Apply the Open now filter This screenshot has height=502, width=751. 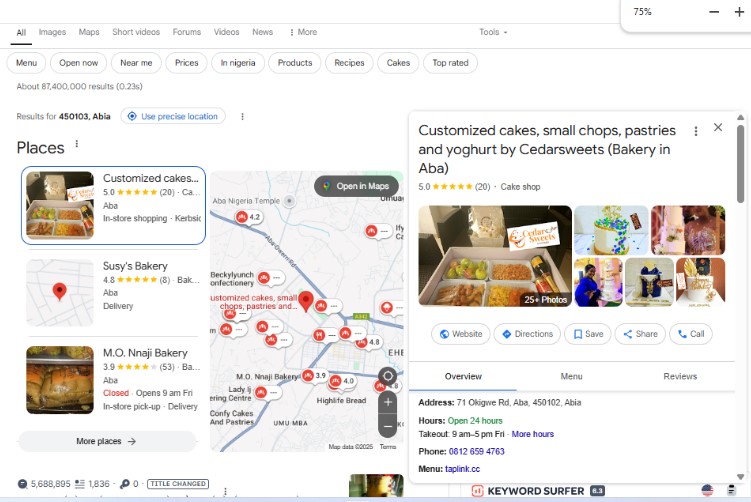(x=79, y=63)
